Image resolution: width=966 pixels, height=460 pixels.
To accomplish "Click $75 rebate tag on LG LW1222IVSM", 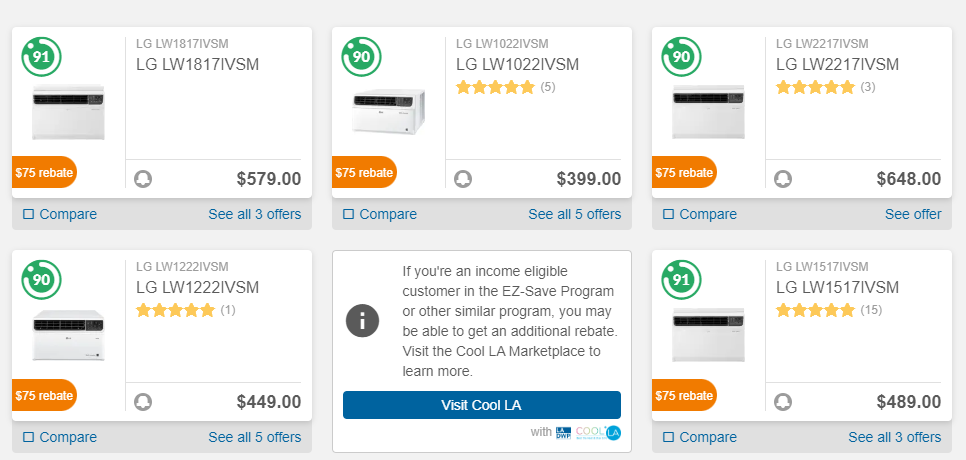I will [44, 395].
